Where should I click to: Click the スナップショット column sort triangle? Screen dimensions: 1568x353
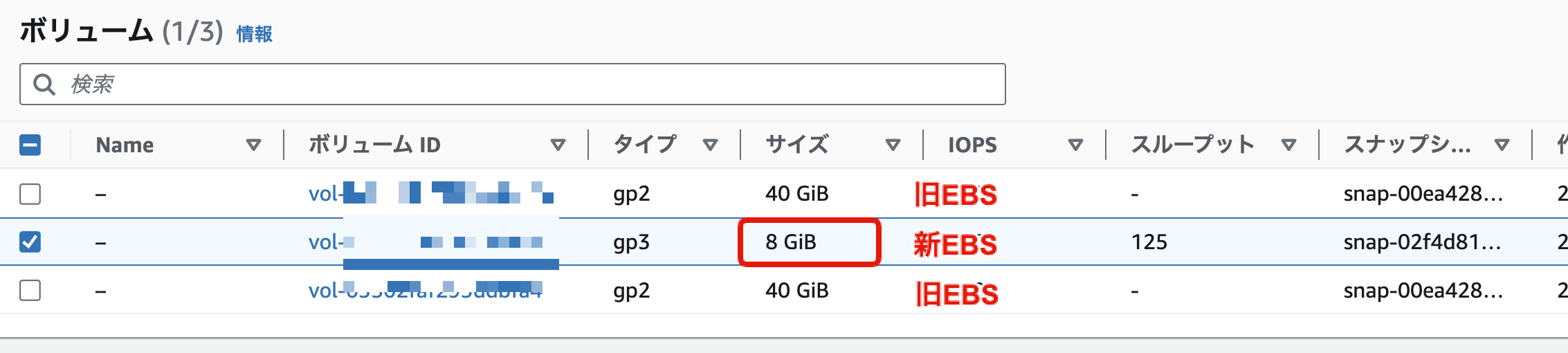(1502, 145)
